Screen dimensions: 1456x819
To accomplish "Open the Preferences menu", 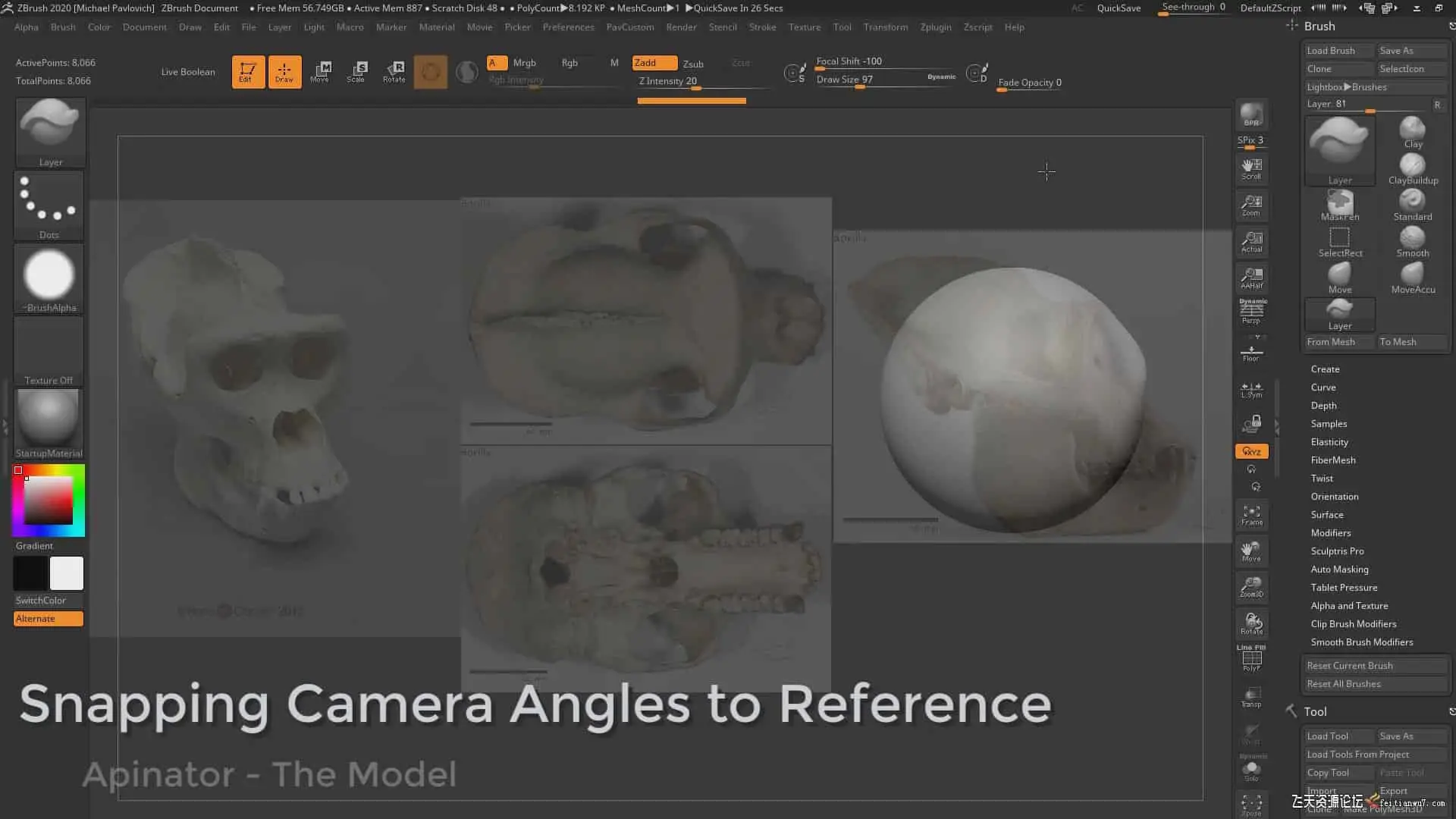I will (x=568, y=27).
